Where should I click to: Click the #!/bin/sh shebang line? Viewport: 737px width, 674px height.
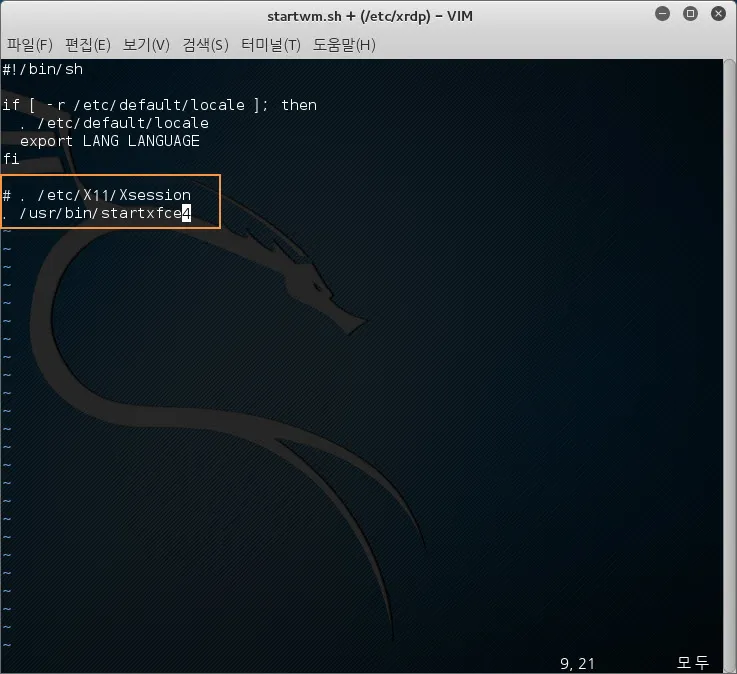point(43,69)
